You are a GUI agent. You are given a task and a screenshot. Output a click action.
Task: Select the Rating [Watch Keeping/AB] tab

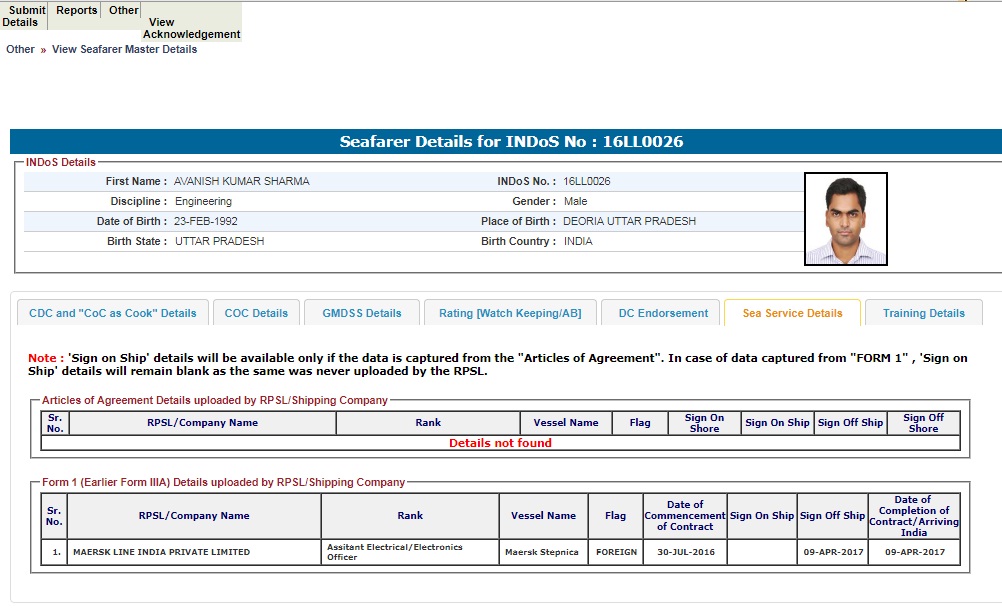click(x=510, y=313)
